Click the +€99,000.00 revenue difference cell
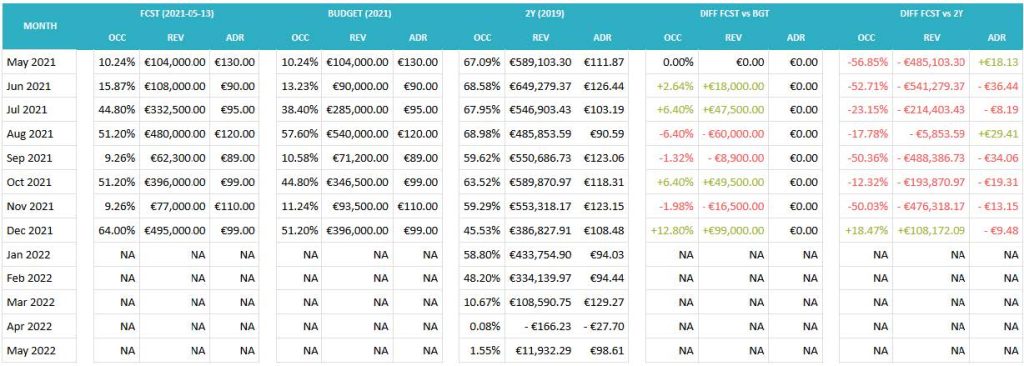 coord(733,230)
